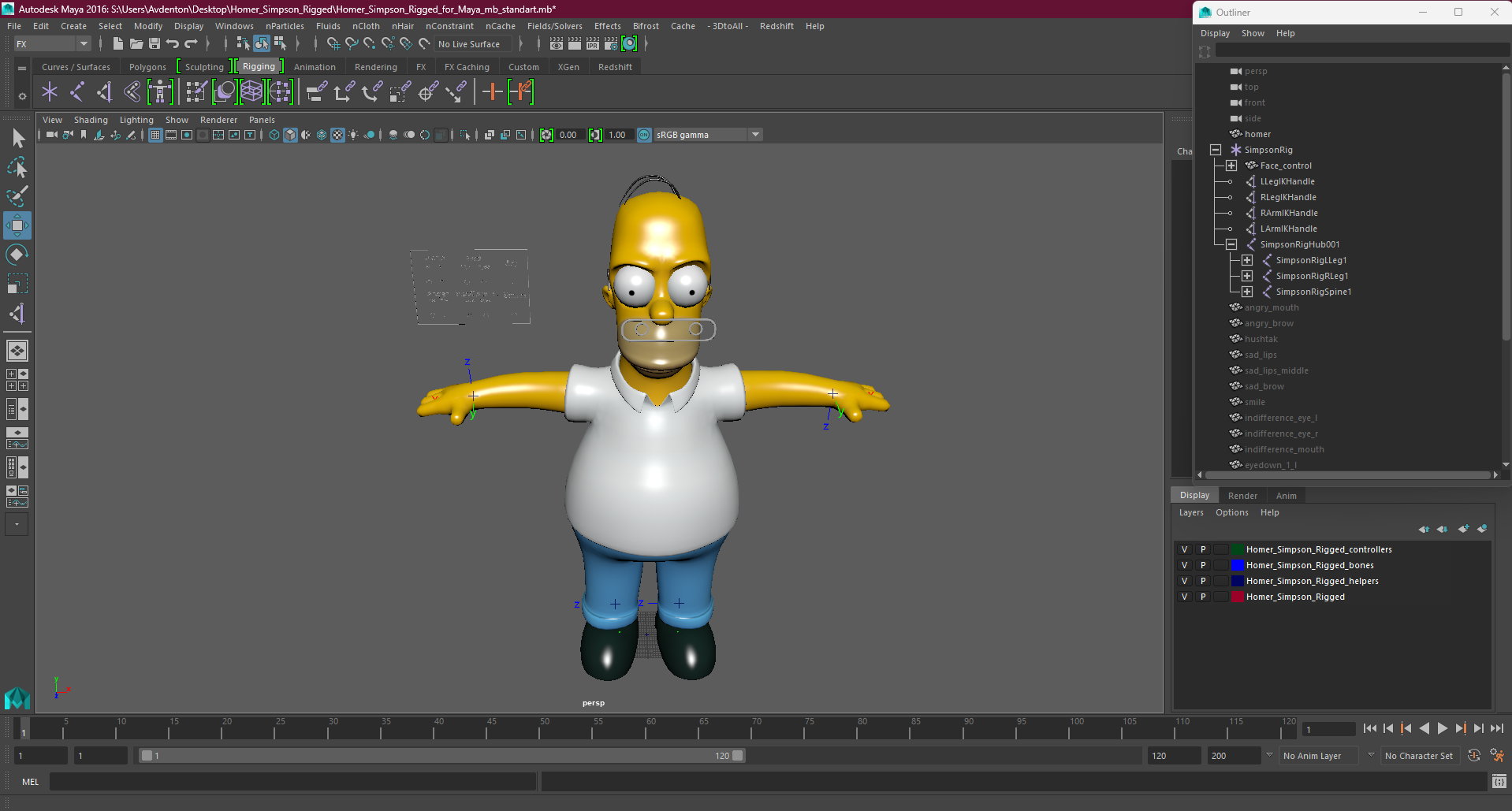Toggle visibility of Homer_Simpson_Rigged layer
Screen dimensions: 1512x811
point(1184,597)
